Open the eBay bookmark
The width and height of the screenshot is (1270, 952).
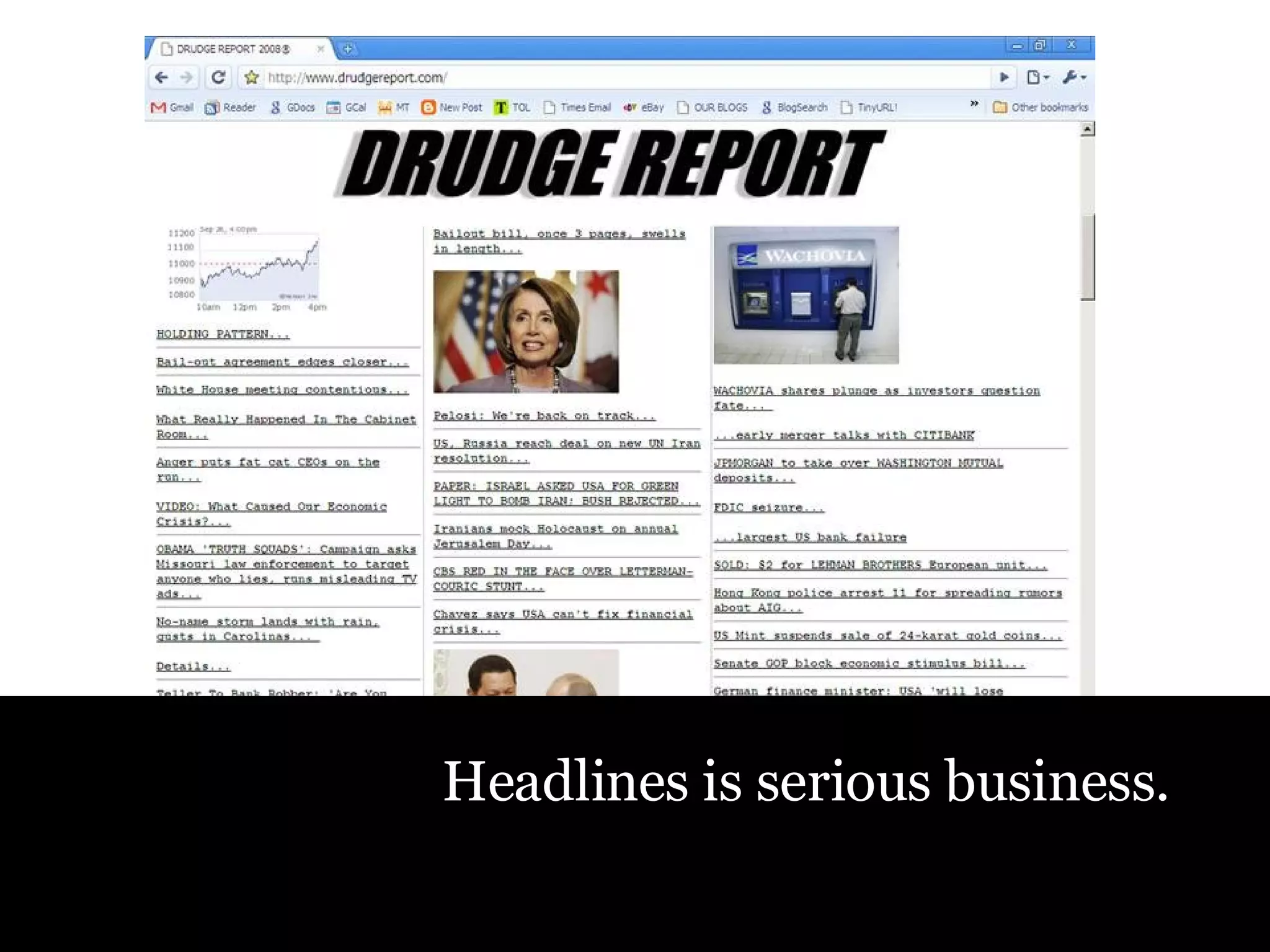[644, 107]
